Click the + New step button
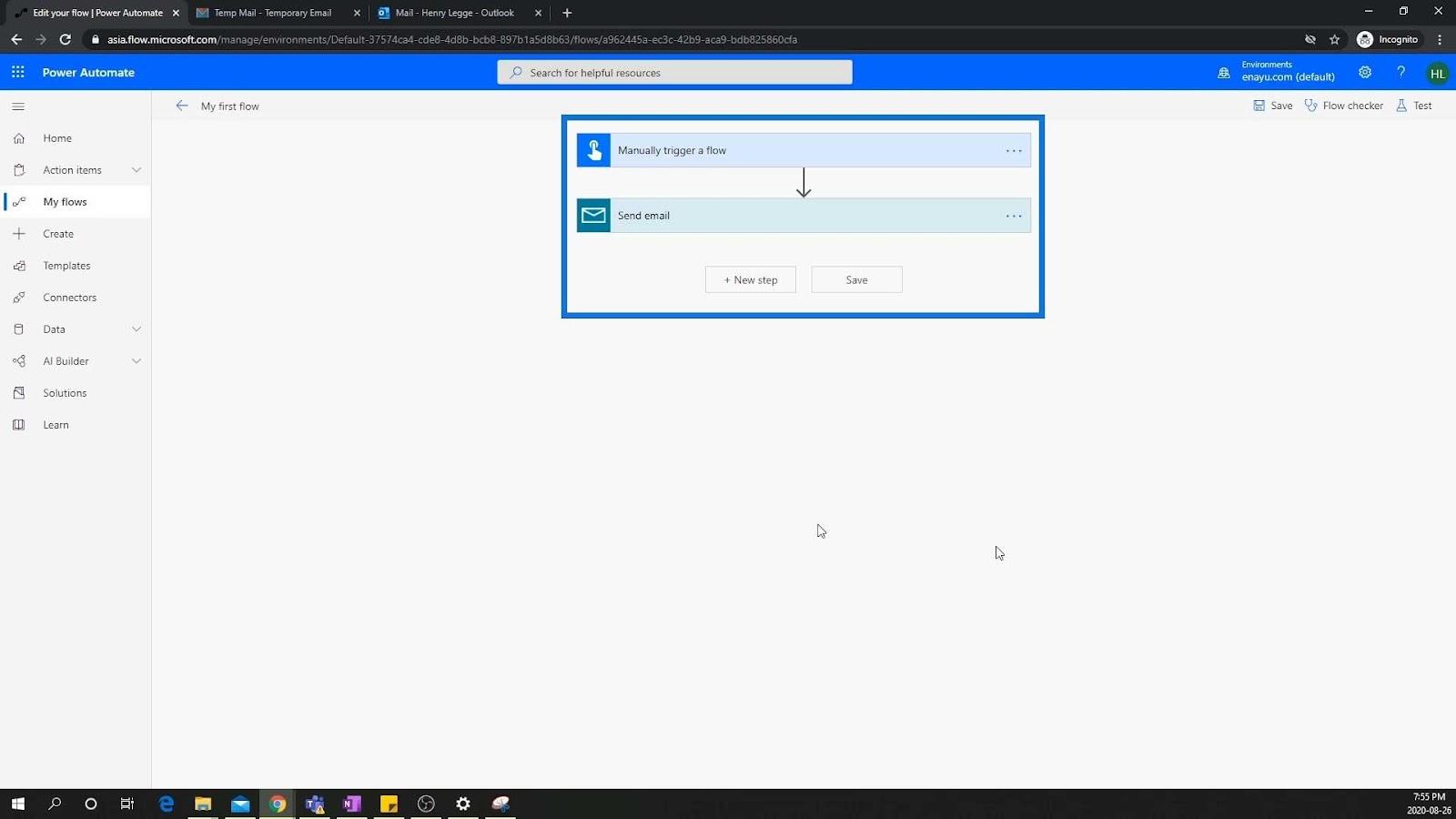The width and height of the screenshot is (1456, 819). [751, 279]
